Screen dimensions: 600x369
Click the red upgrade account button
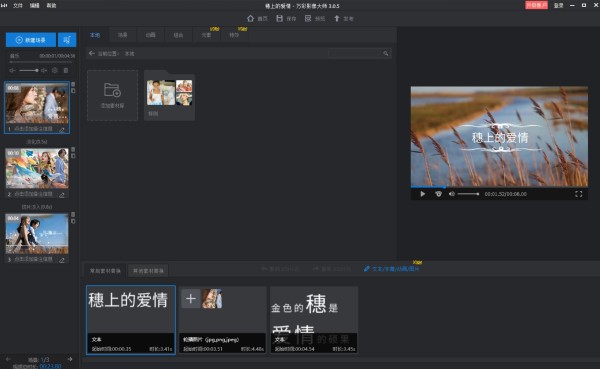coord(536,5)
